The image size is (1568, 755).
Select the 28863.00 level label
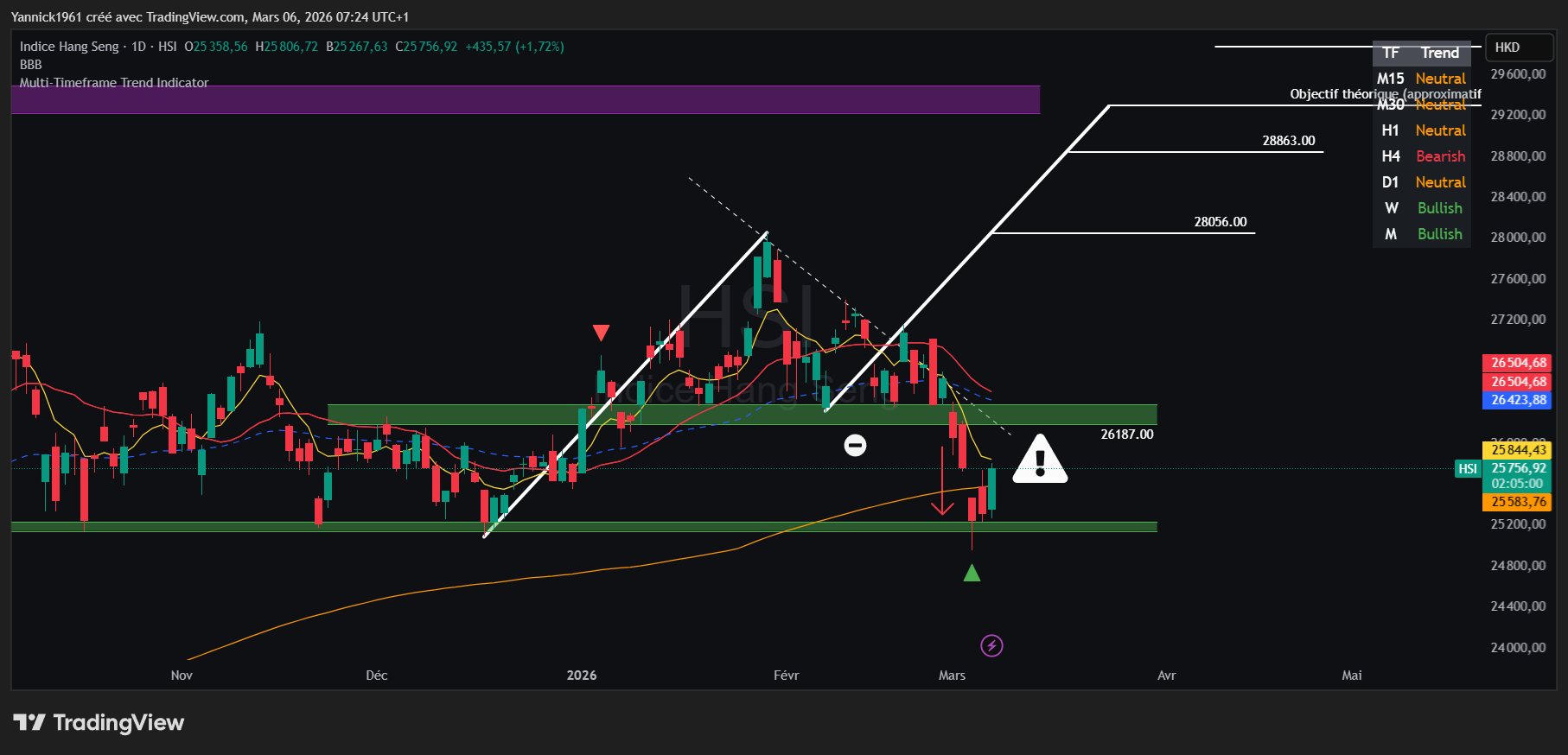[1288, 141]
